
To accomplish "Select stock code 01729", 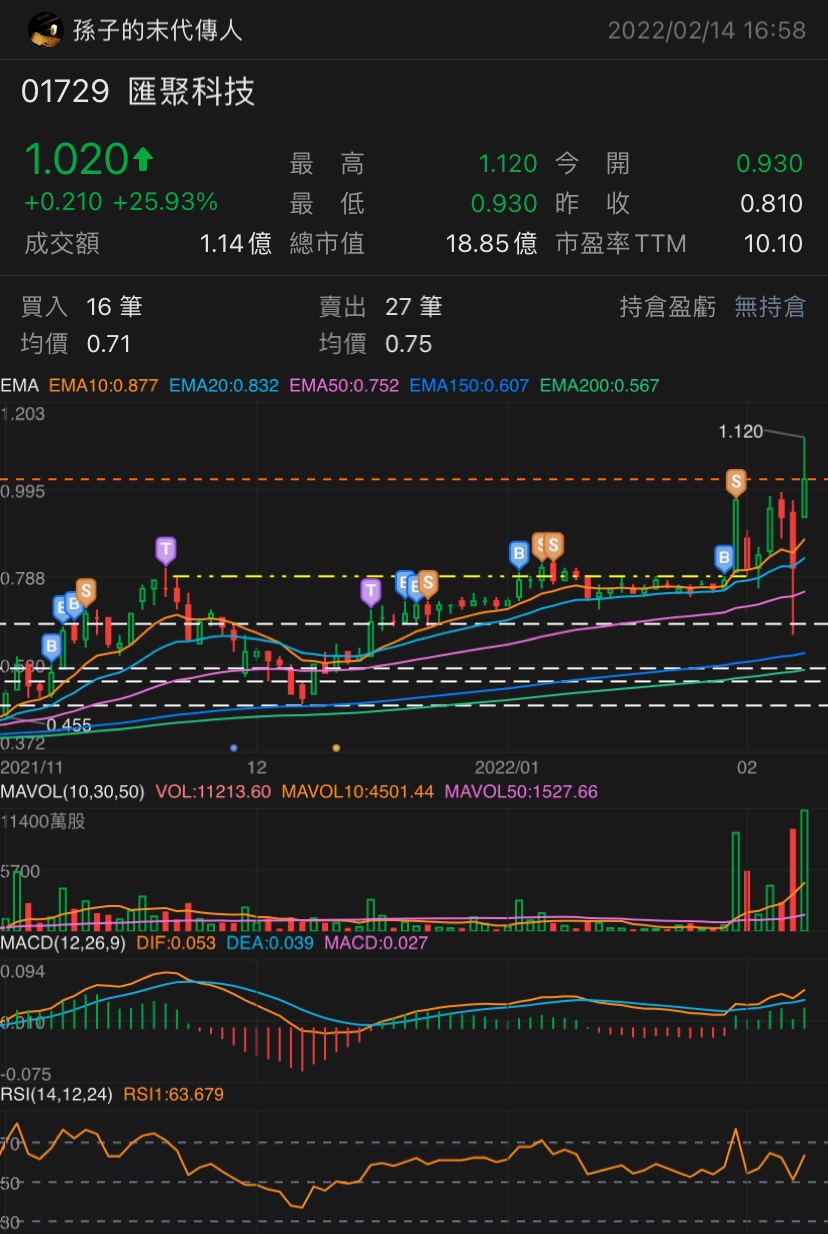I will click(x=65, y=92).
